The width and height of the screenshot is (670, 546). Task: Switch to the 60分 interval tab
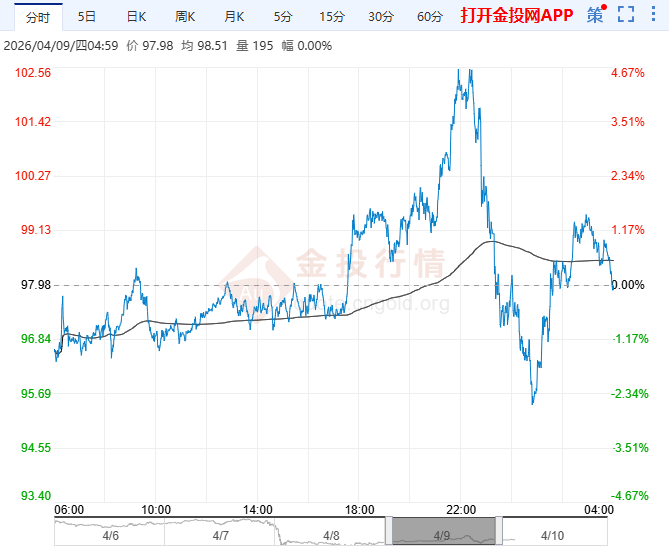tap(430, 17)
